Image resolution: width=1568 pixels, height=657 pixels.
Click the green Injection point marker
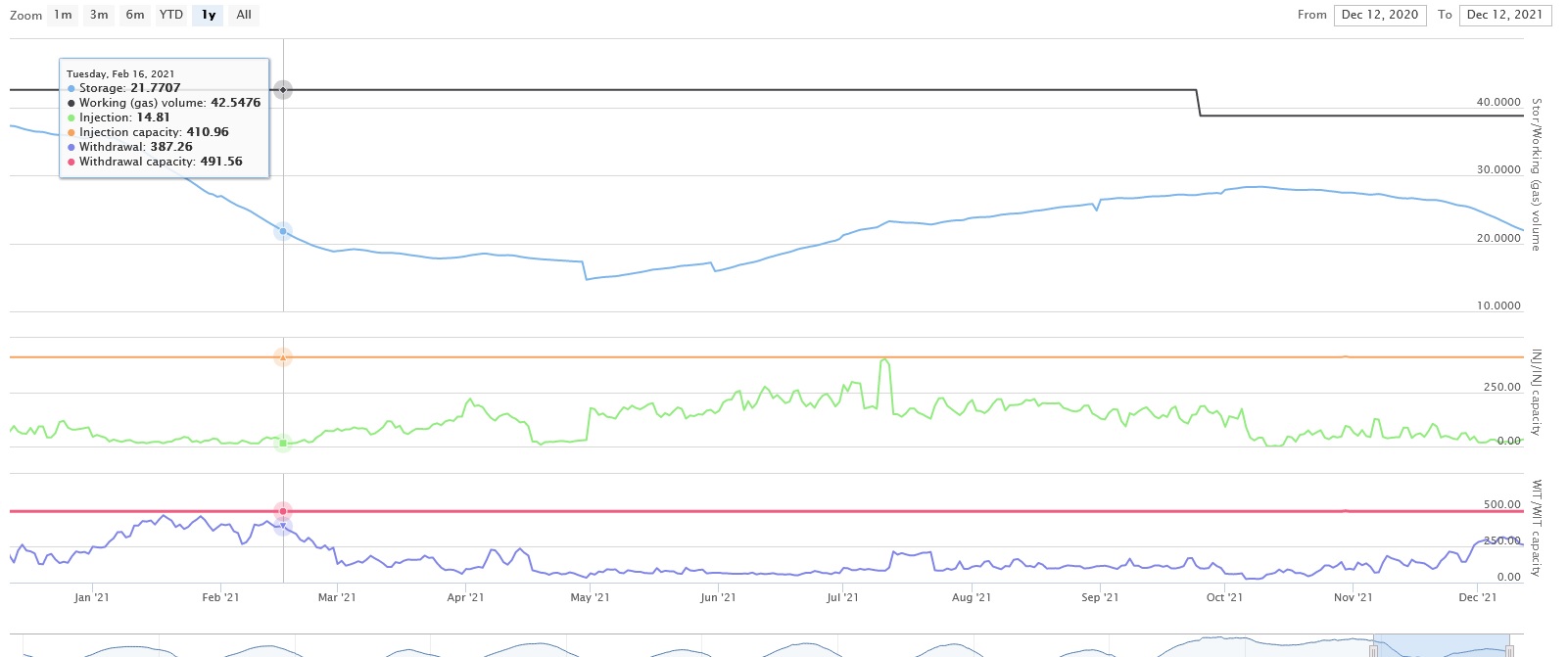click(283, 444)
